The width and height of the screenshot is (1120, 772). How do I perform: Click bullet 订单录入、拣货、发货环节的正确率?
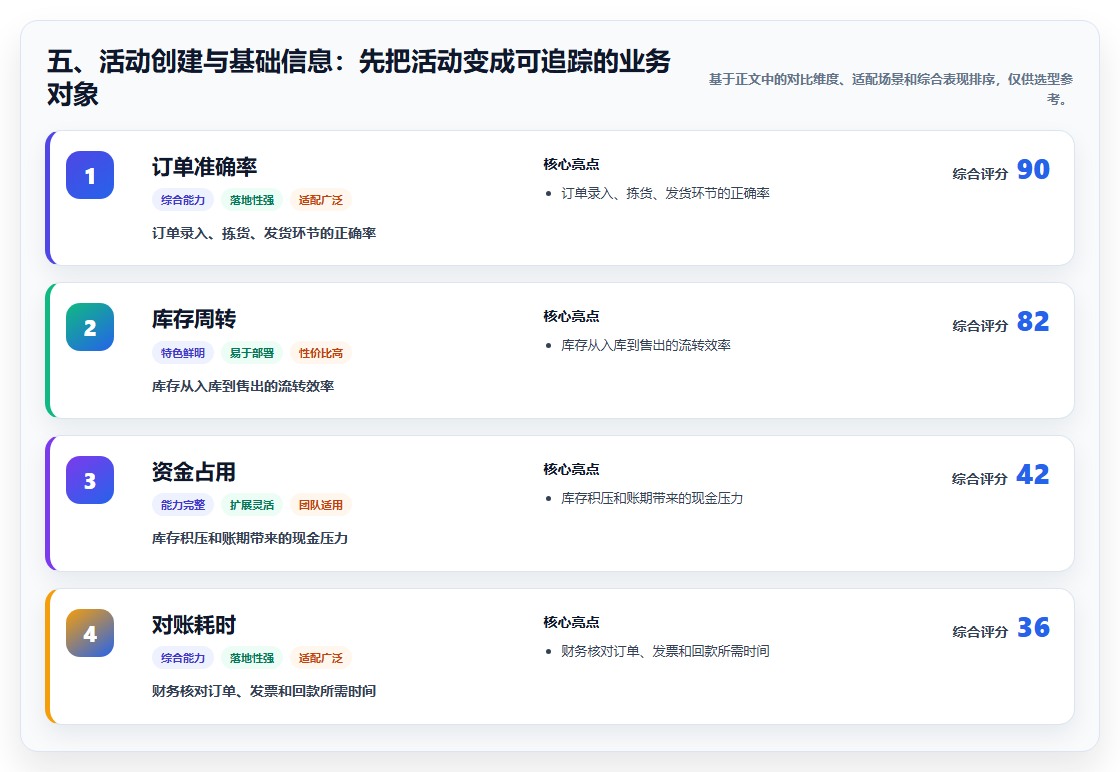pyautogui.click(x=665, y=193)
